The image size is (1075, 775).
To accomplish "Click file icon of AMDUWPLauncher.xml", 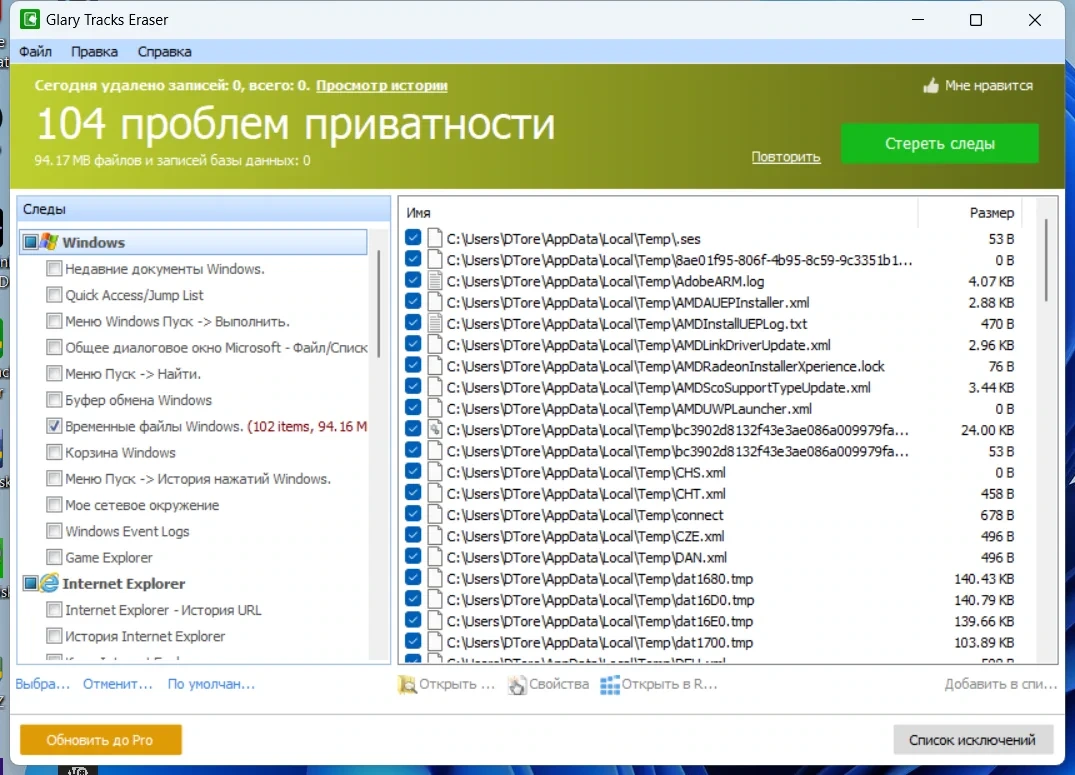I will 434,409.
